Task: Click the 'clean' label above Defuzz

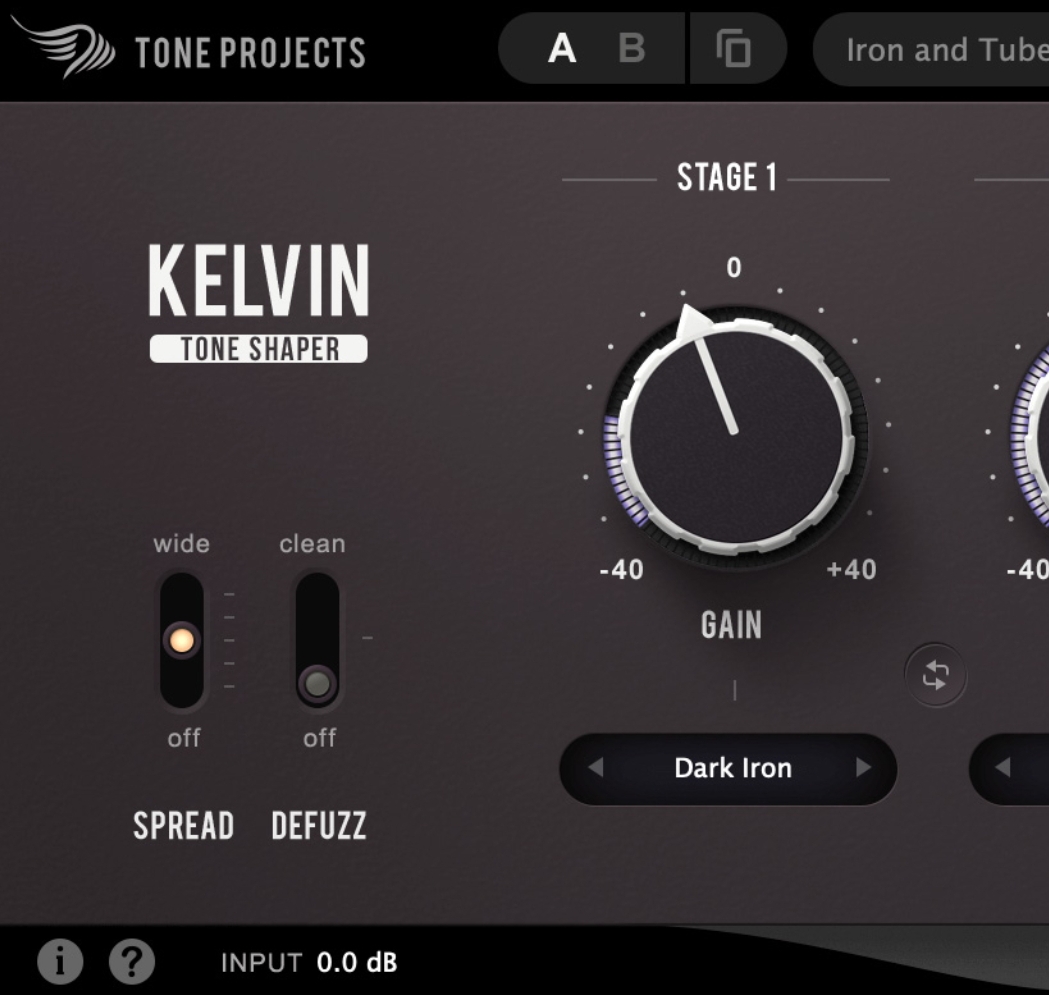Action: click(x=312, y=543)
